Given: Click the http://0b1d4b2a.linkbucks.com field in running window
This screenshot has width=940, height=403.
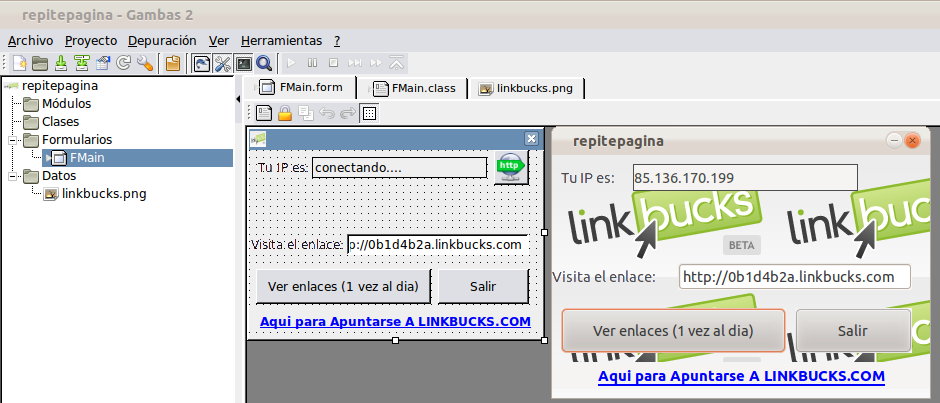Looking at the screenshot, I should [x=794, y=277].
